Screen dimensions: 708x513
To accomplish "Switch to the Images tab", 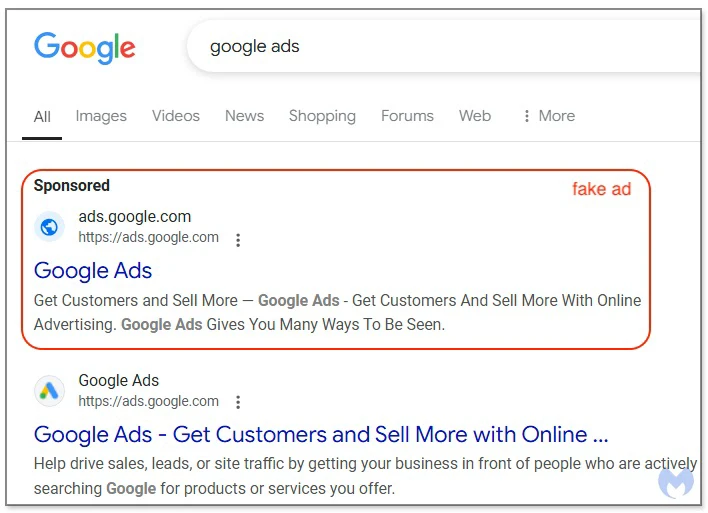I will pyautogui.click(x=101, y=116).
